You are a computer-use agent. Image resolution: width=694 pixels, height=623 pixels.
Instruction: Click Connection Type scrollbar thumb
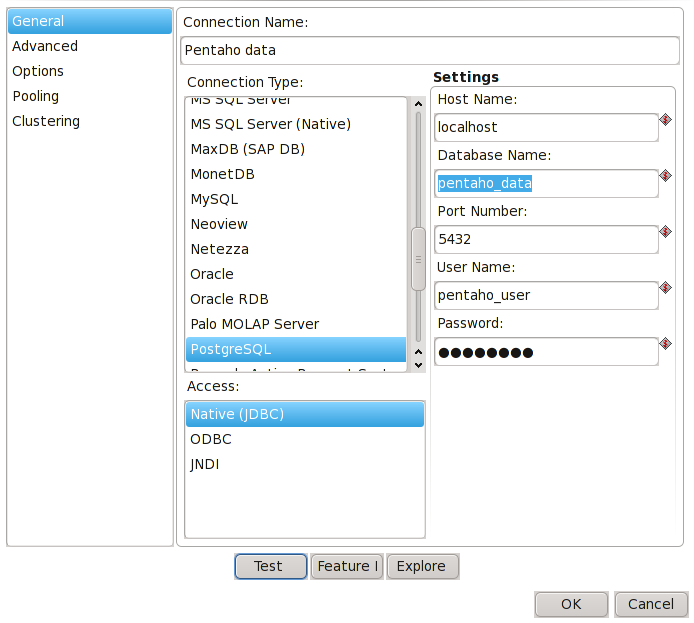click(418, 259)
